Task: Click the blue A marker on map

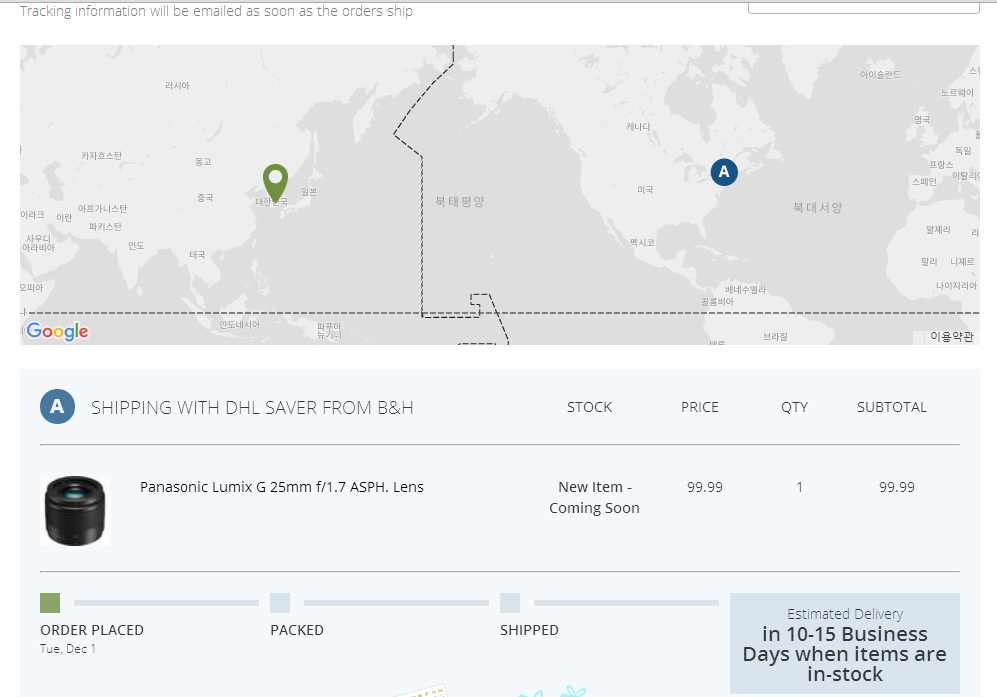Action: point(724,172)
